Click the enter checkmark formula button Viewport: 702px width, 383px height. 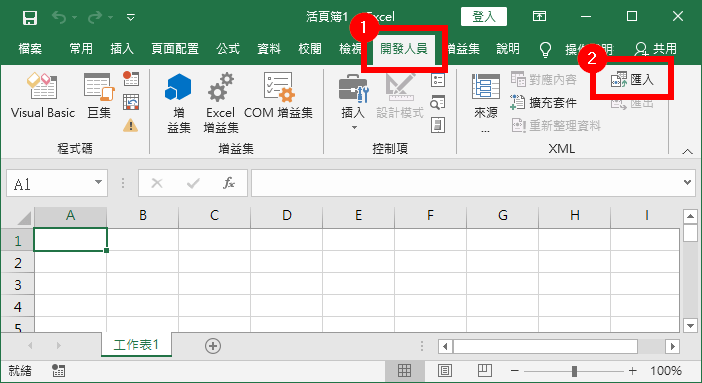[x=193, y=183]
